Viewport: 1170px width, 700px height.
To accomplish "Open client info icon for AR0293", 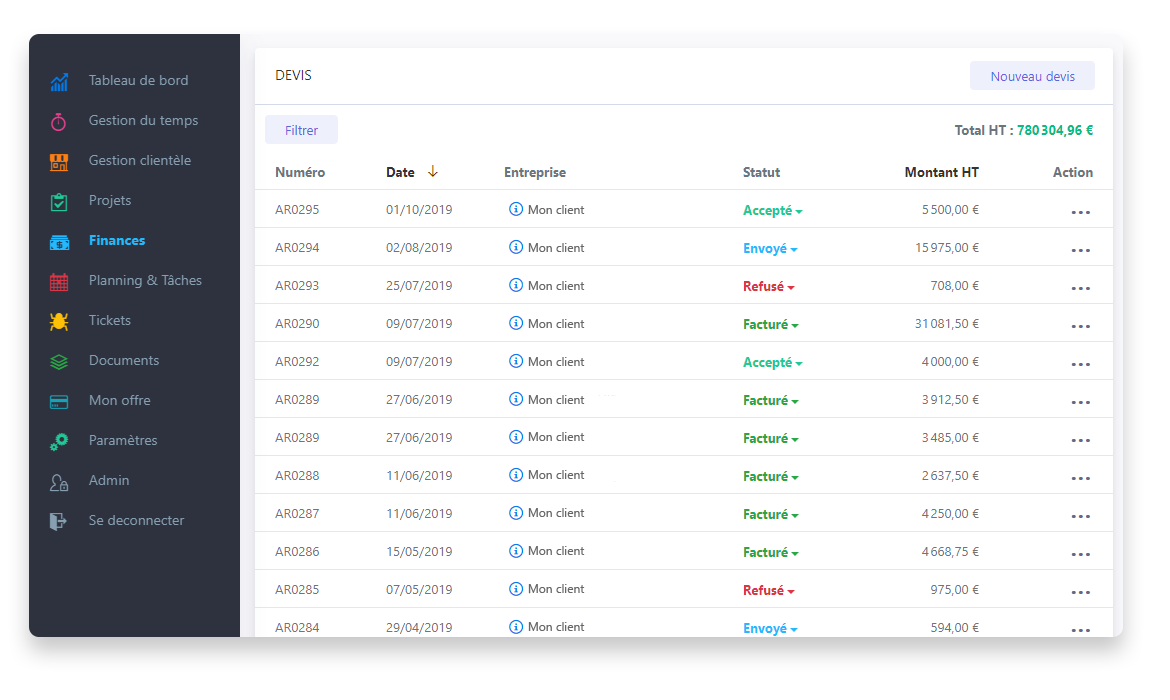I will (516, 285).
